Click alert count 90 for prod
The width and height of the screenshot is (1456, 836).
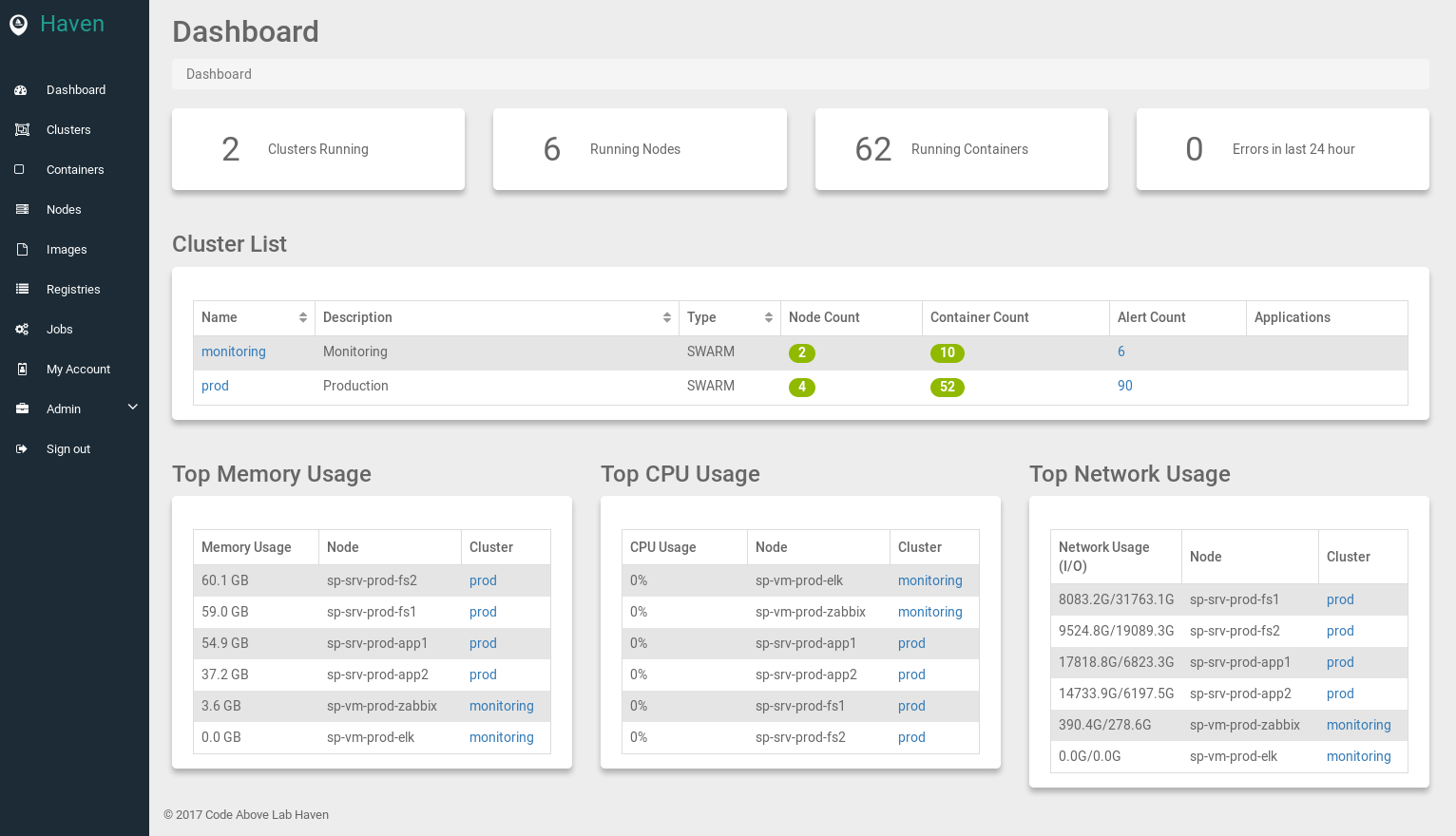click(1124, 386)
